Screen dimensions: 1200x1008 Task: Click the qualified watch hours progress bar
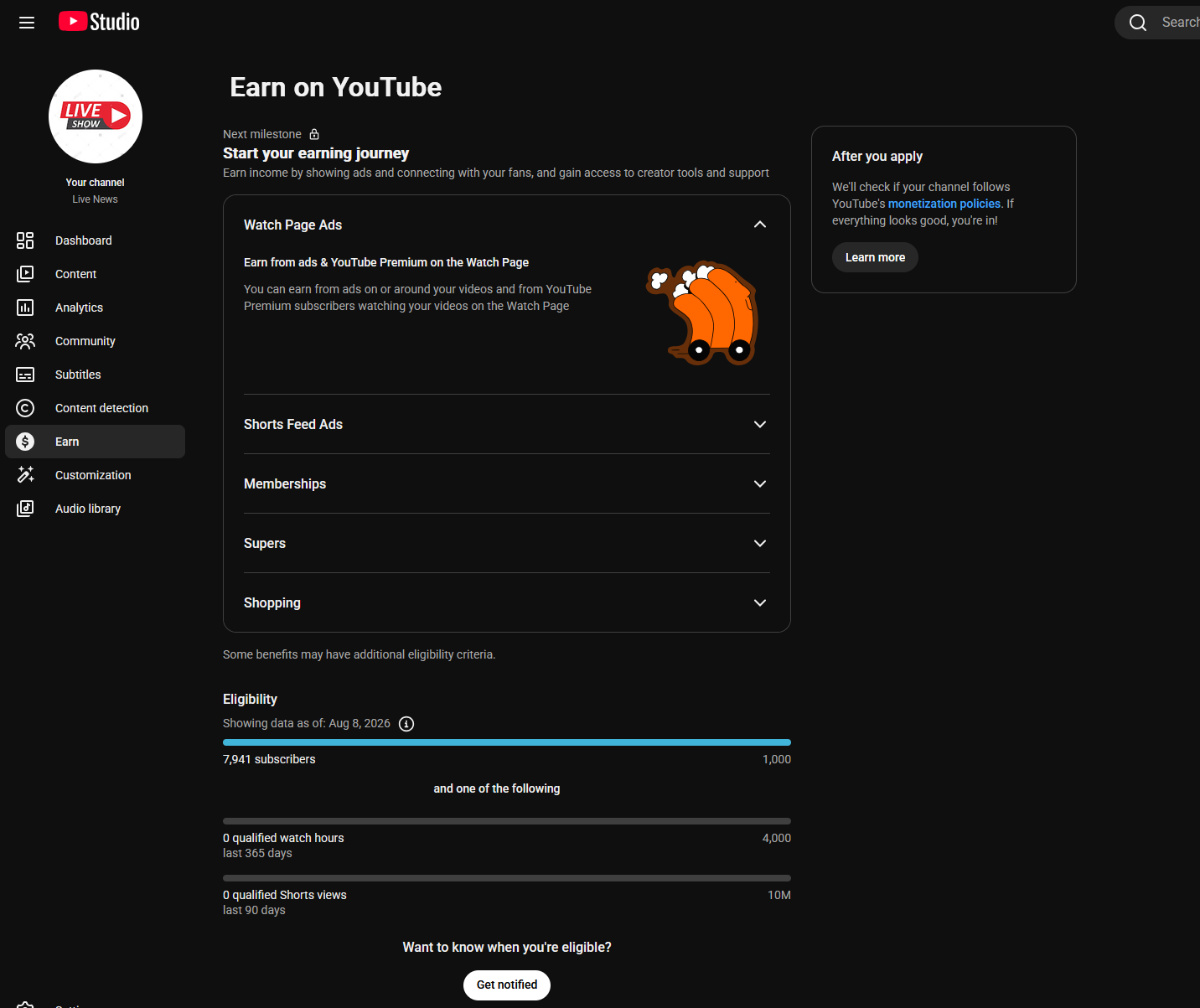tap(507, 821)
